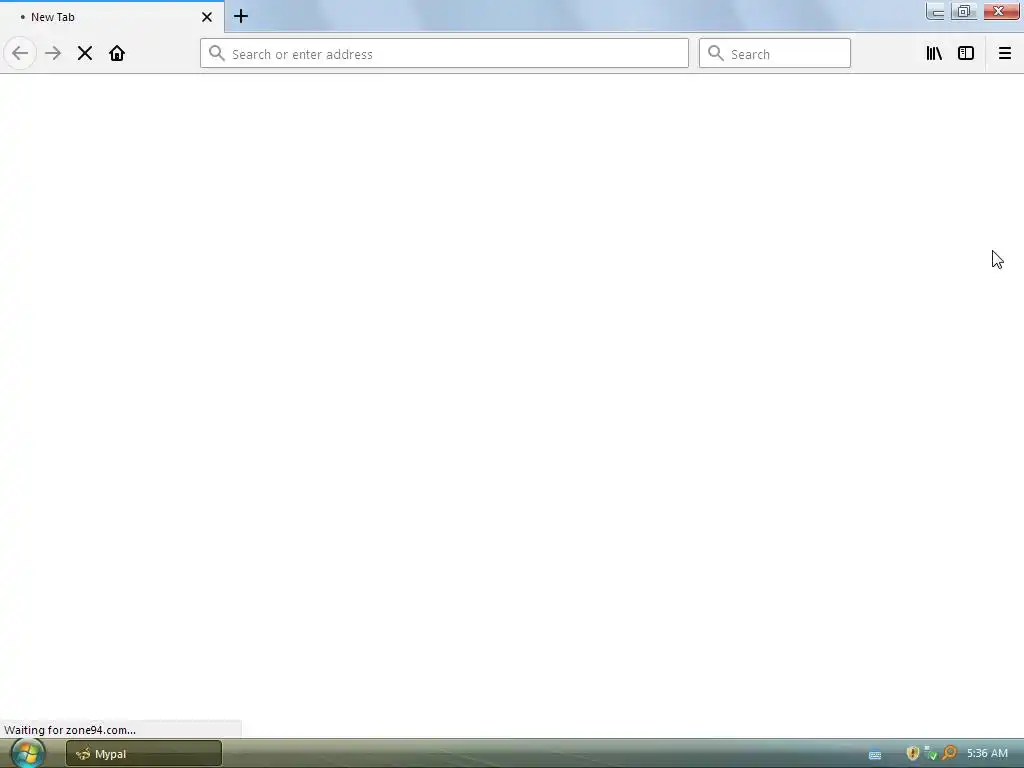
Task: Close the Mypal browser window
Action: (x=999, y=12)
